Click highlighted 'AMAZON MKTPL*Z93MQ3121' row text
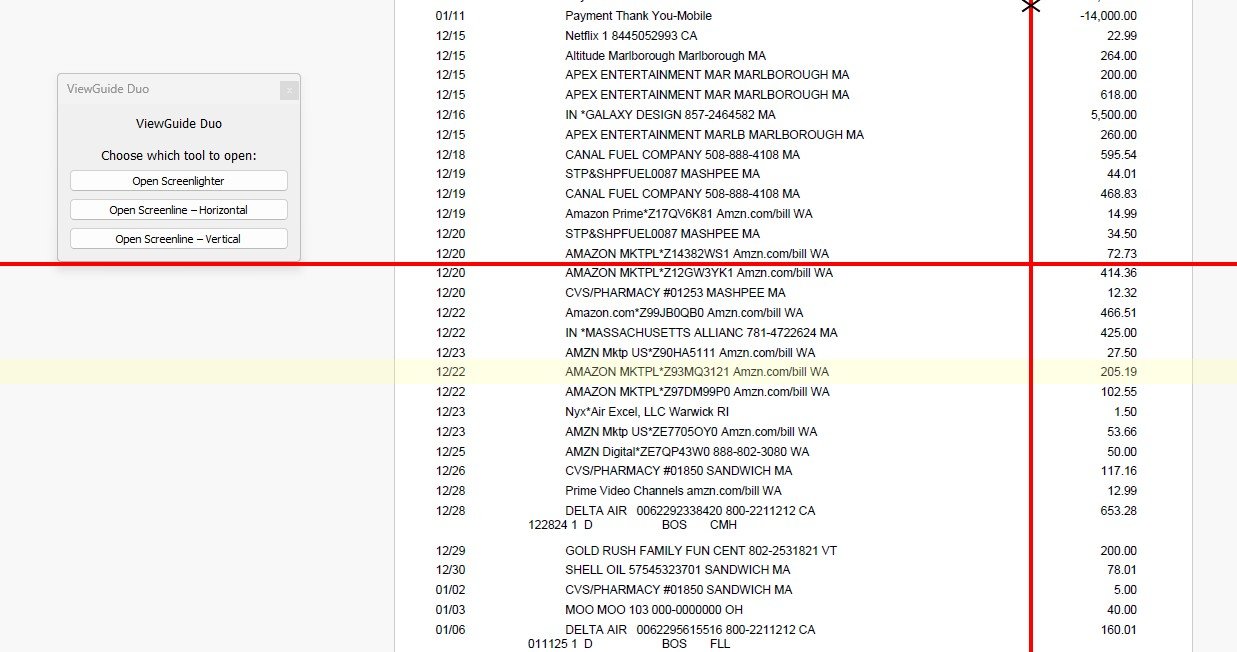The width and height of the screenshot is (1237, 652). 649,372
